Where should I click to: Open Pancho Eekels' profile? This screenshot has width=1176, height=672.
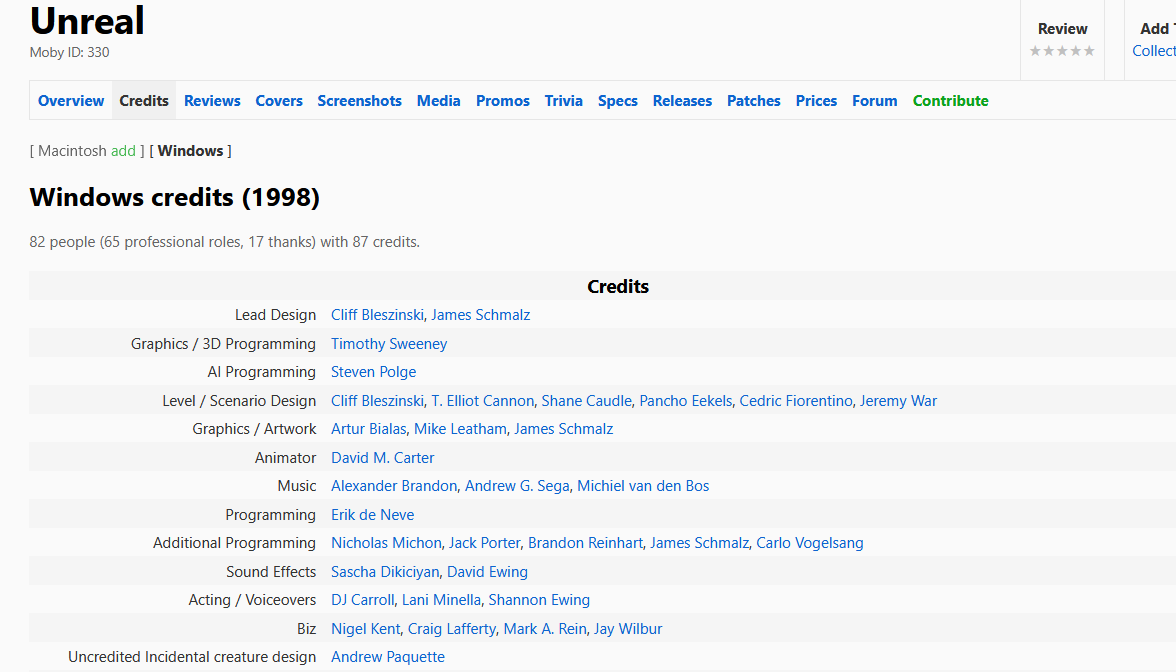[686, 400]
